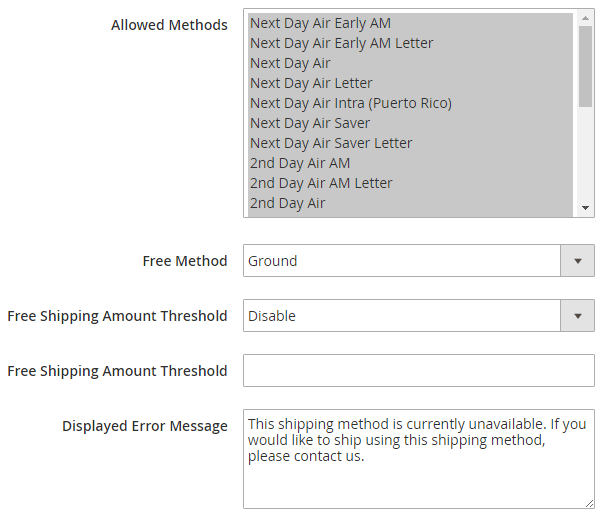This screenshot has width=604, height=517.
Task: Click the Free Method dropdown arrow
Action: pyautogui.click(x=577, y=261)
